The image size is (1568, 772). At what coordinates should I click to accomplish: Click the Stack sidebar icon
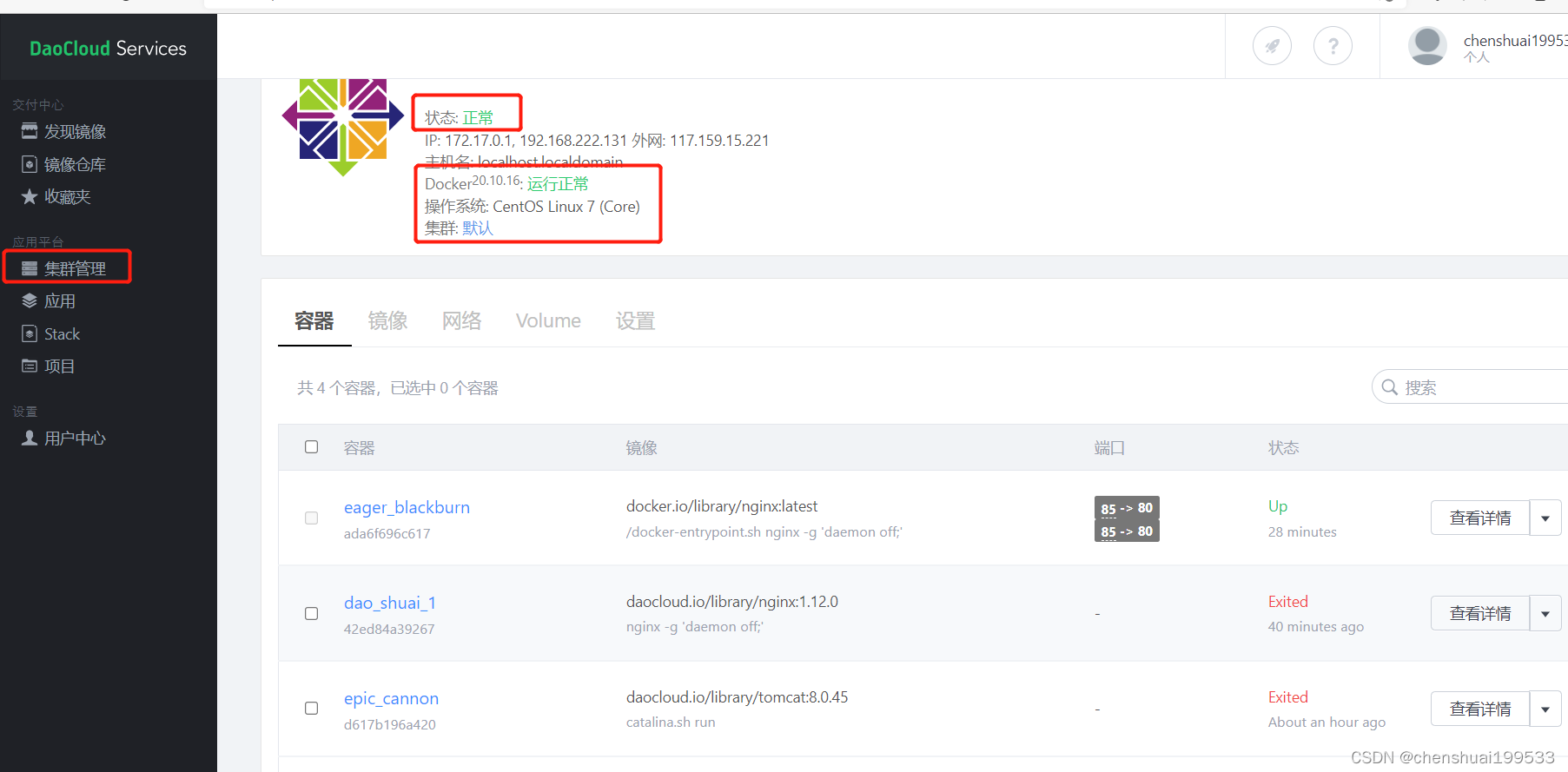coord(30,333)
